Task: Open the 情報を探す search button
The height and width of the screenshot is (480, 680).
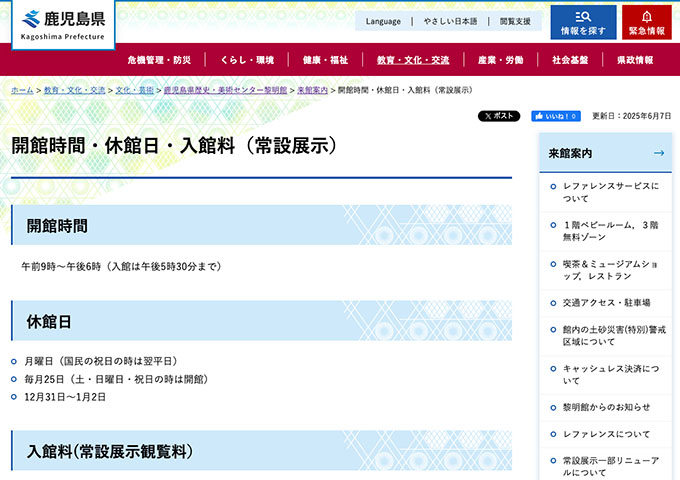Action: click(583, 22)
